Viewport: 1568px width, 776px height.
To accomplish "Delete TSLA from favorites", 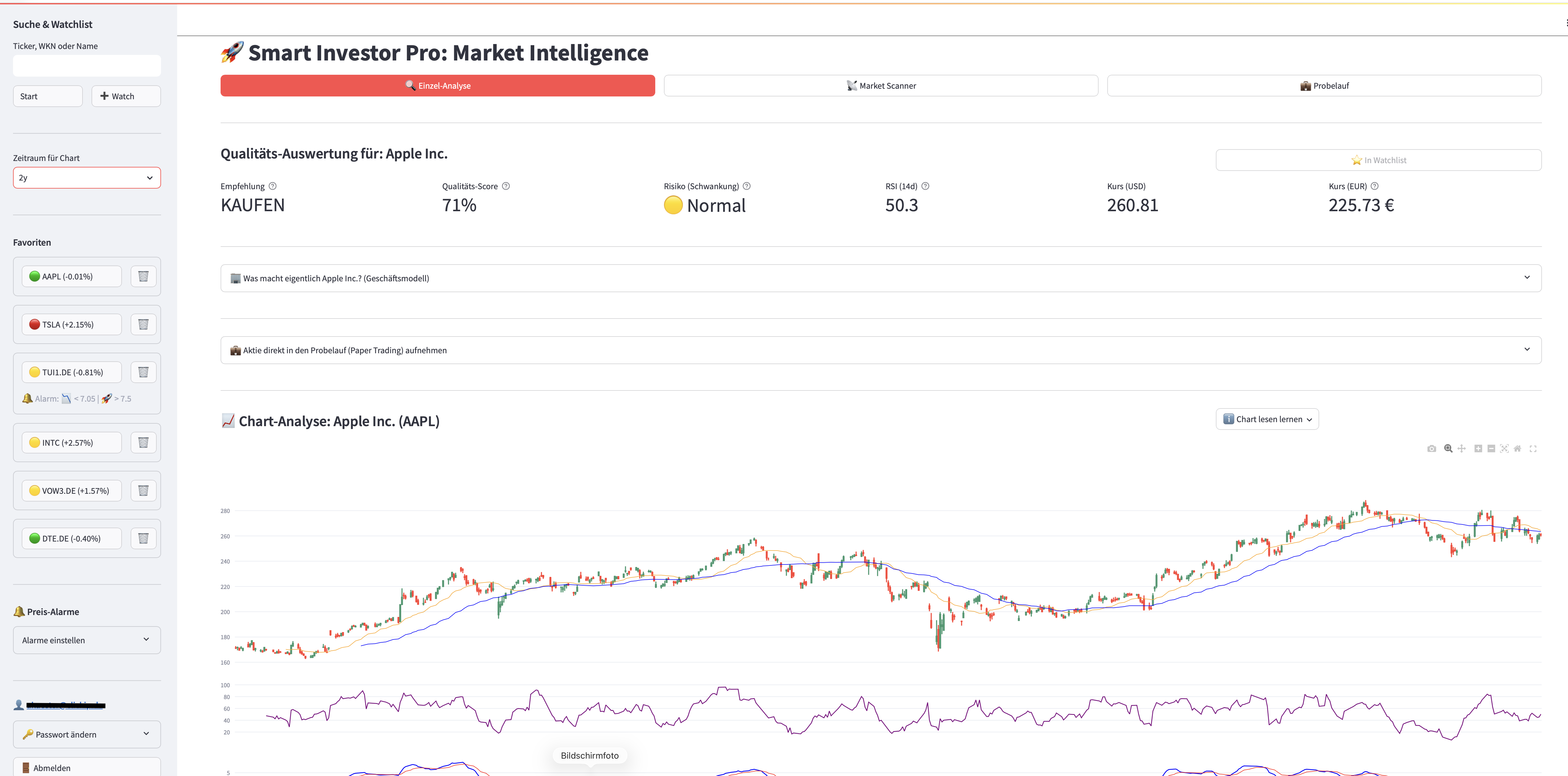I will coord(144,324).
